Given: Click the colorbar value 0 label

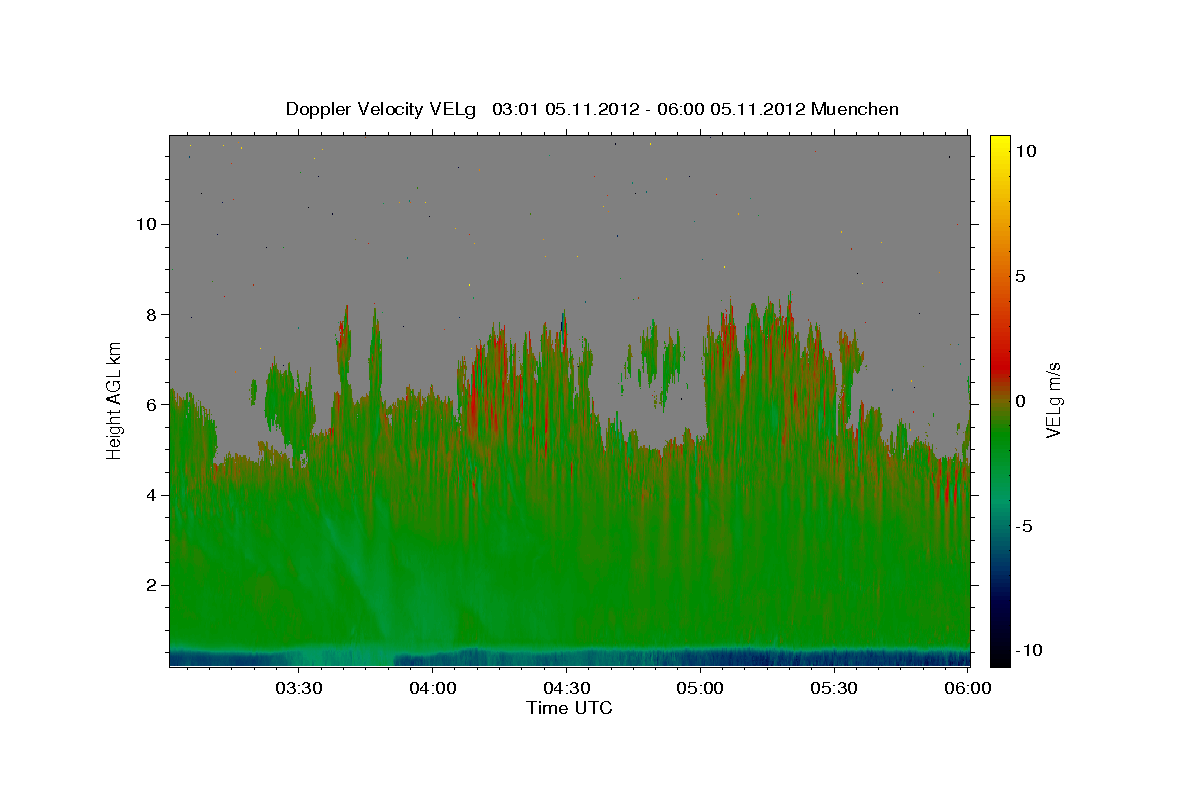Looking at the screenshot, I should click(x=1020, y=401).
